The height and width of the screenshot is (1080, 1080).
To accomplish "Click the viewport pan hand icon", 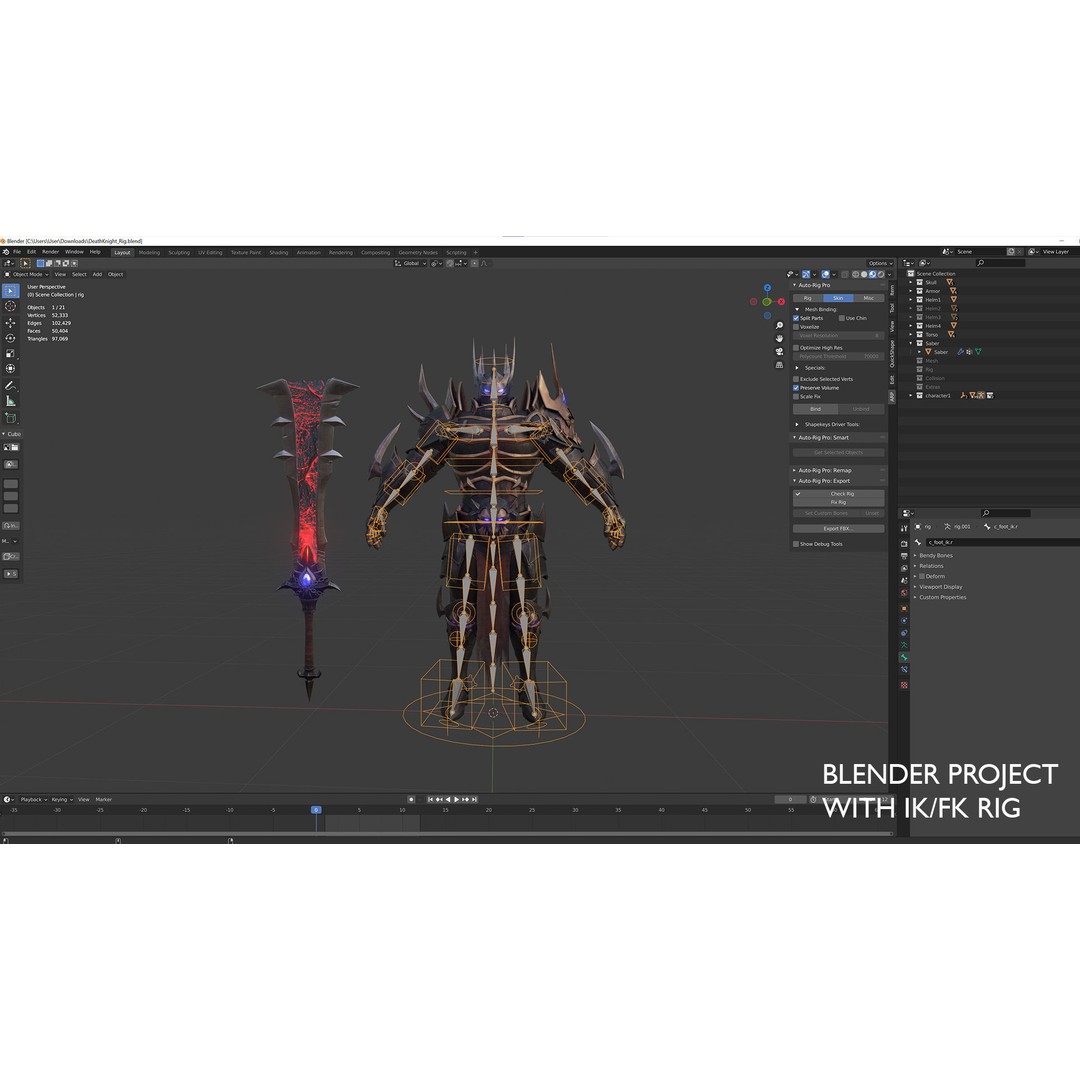I will (x=779, y=339).
